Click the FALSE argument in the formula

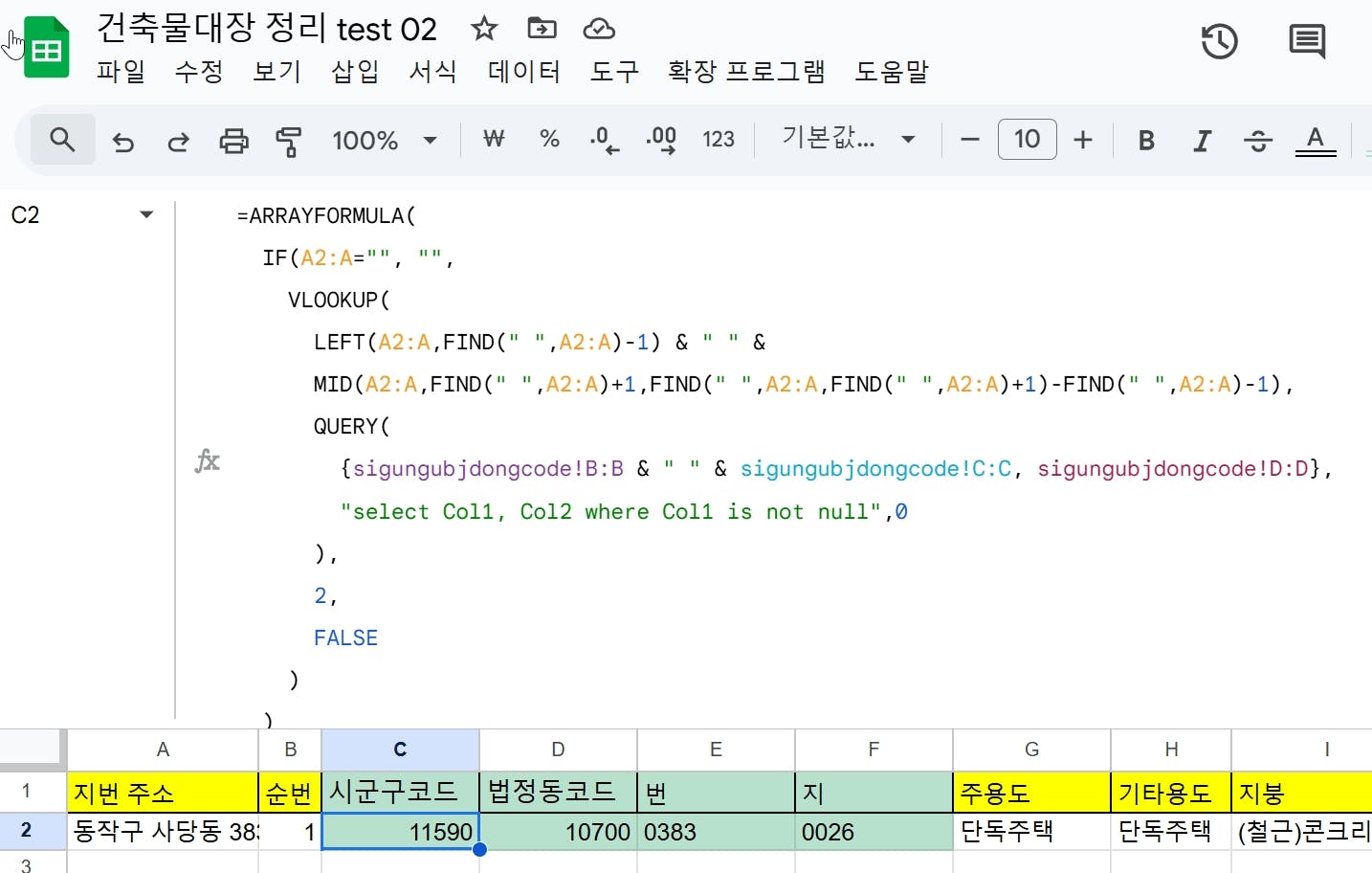click(x=345, y=638)
